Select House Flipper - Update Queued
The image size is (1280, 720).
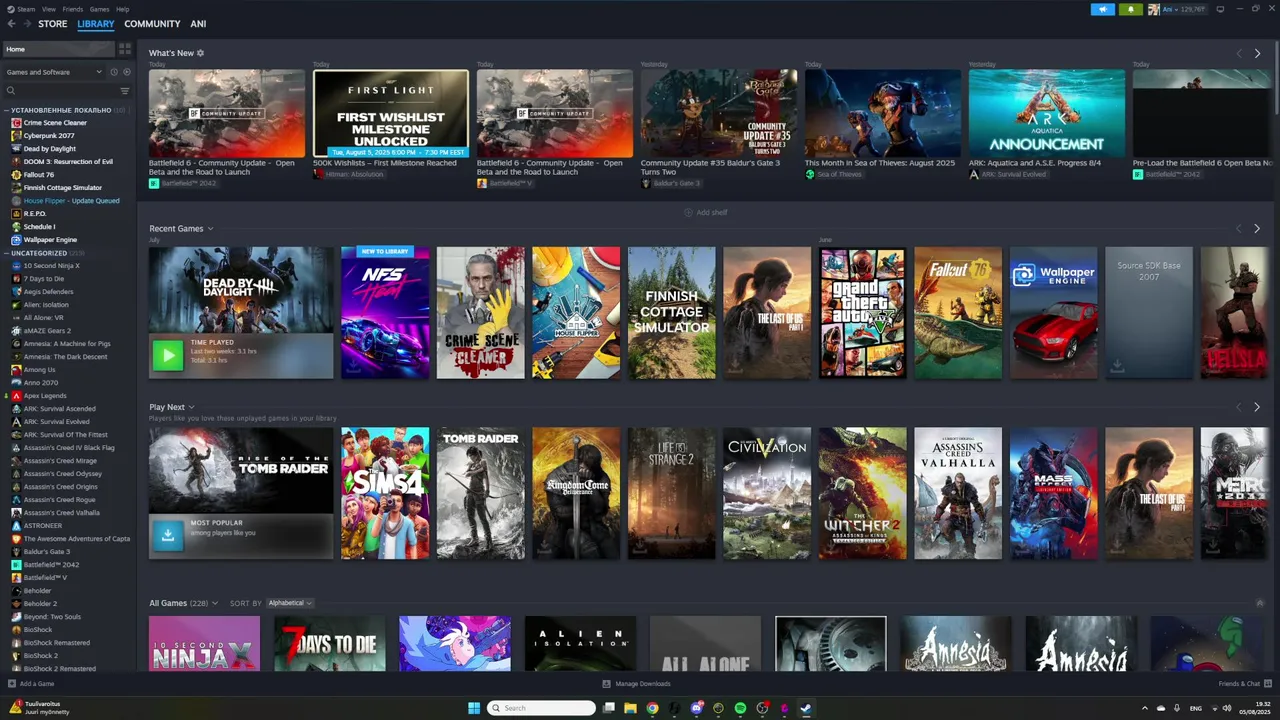(x=71, y=201)
